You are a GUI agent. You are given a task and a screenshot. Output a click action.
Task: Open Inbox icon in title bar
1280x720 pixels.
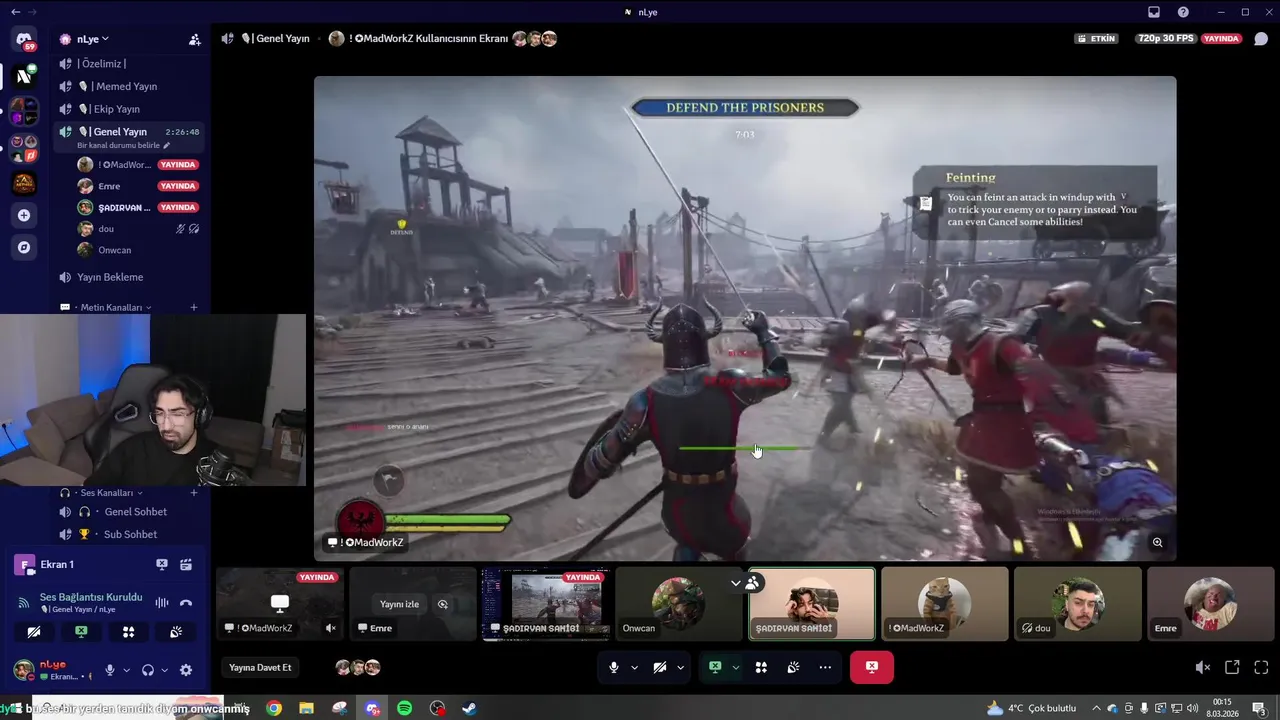pos(1154,12)
